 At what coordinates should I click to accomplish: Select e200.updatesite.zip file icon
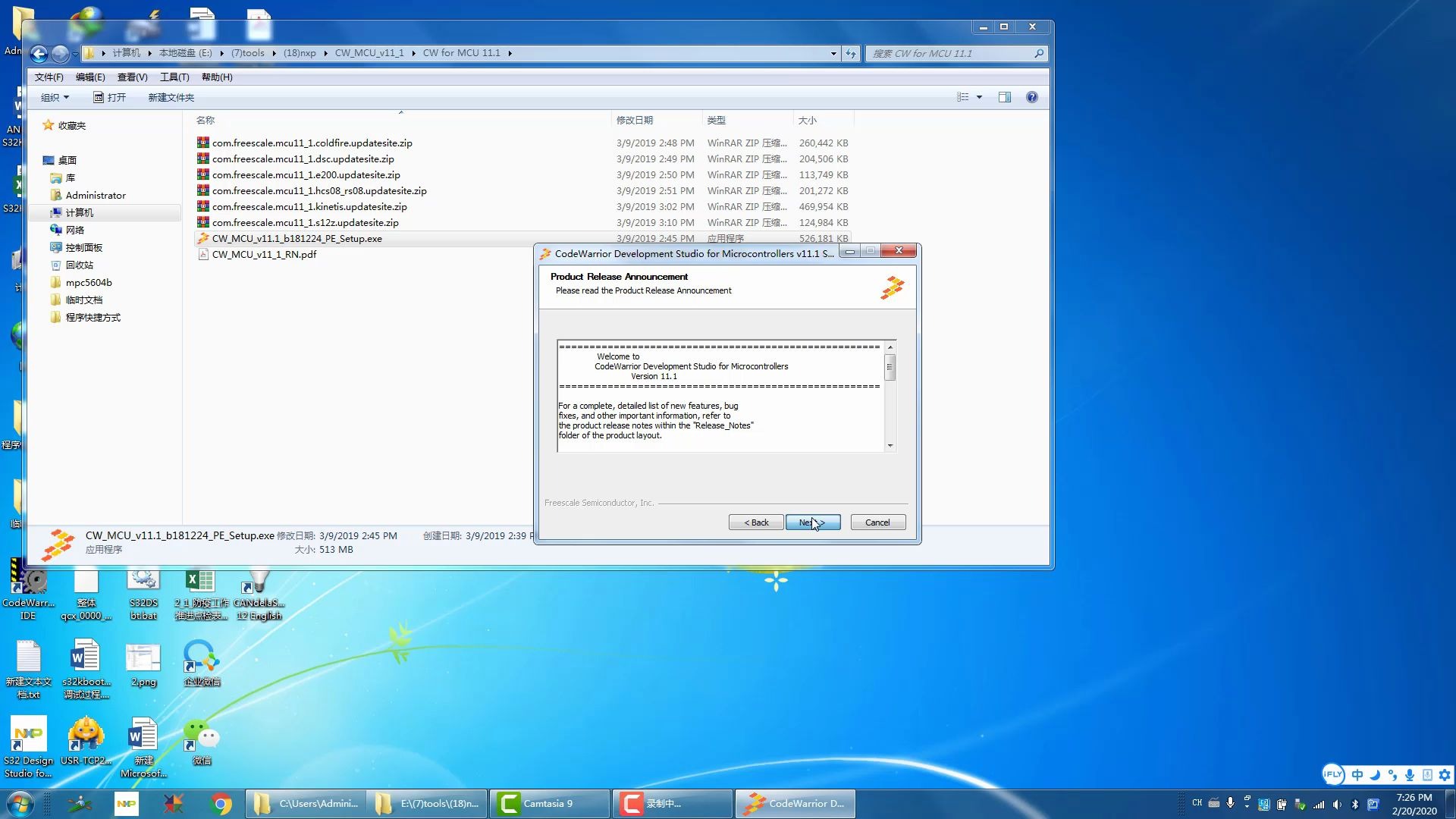click(202, 174)
